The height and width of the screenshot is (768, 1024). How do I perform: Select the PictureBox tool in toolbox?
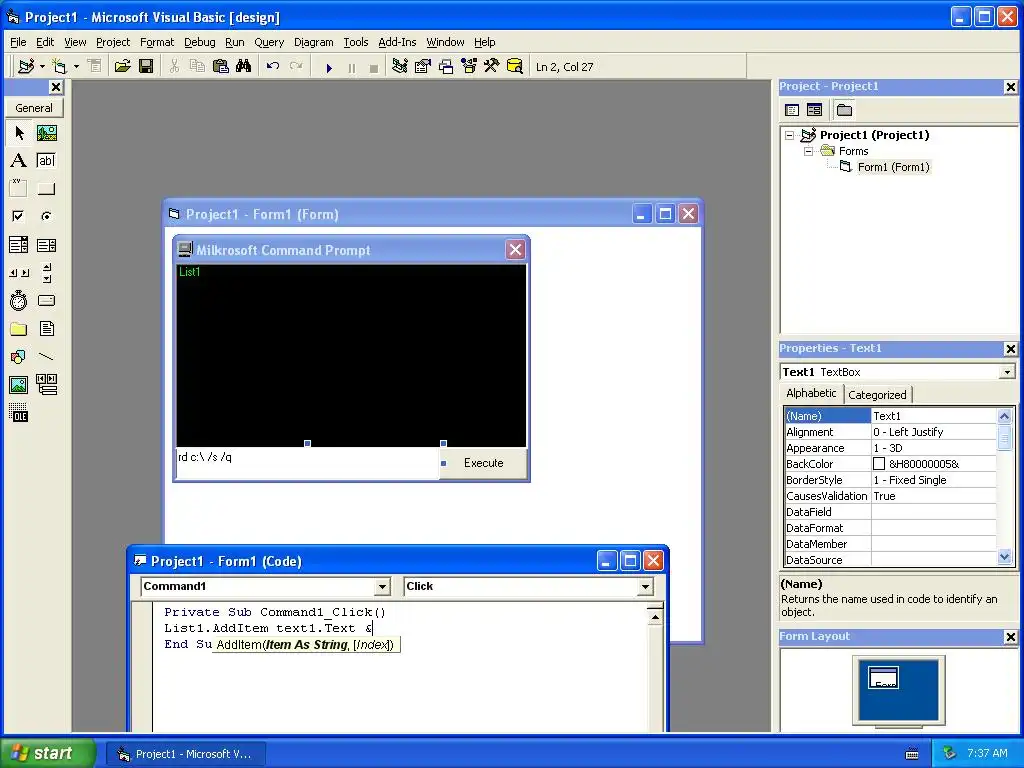pyautogui.click(x=46, y=133)
